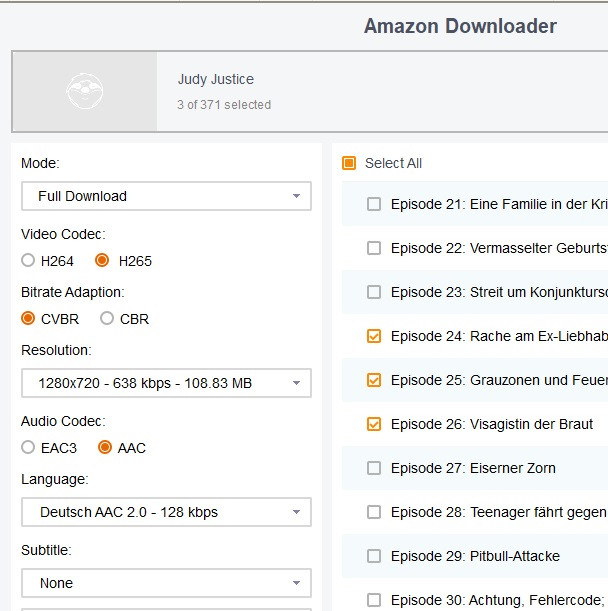The height and width of the screenshot is (611, 608).
Task: Choose CVBR bitrate adaption
Action: (28, 319)
